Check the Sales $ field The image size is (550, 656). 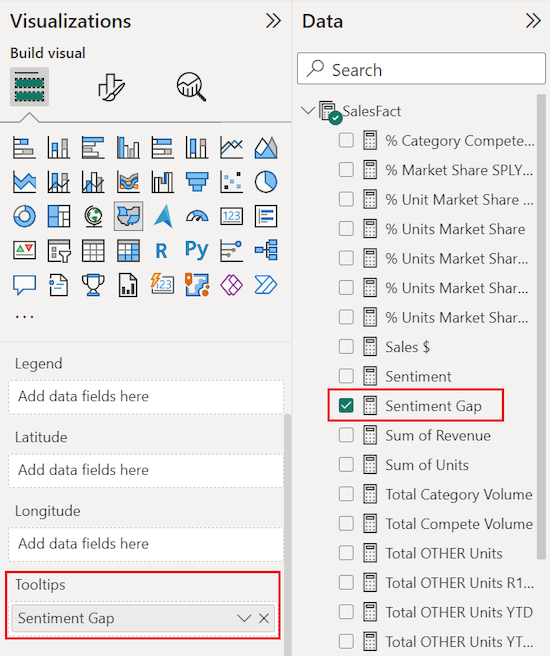point(346,347)
